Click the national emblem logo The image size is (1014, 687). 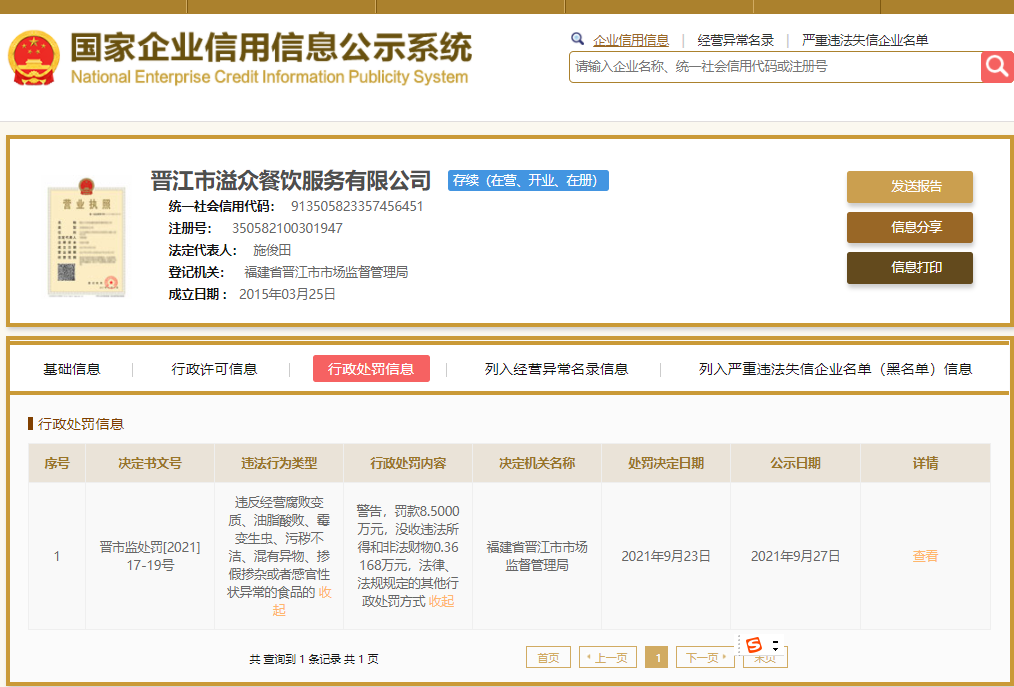34,57
